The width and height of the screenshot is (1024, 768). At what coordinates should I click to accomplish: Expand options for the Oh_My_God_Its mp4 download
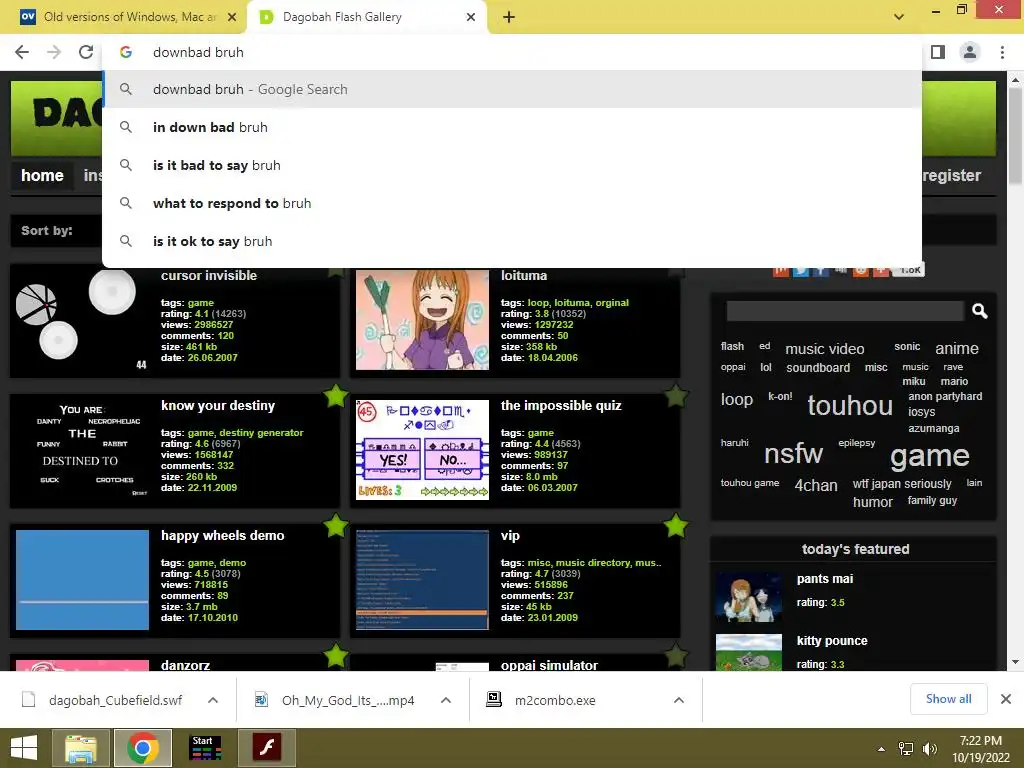(x=446, y=700)
